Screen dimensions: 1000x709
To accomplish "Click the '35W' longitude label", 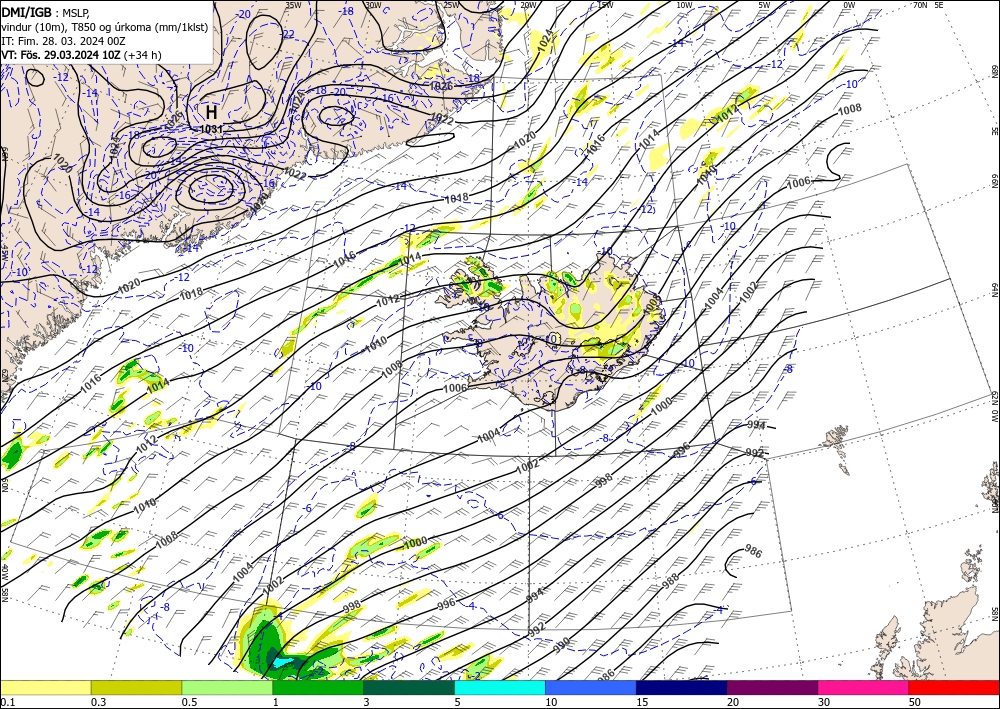I will click(x=293, y=5).
